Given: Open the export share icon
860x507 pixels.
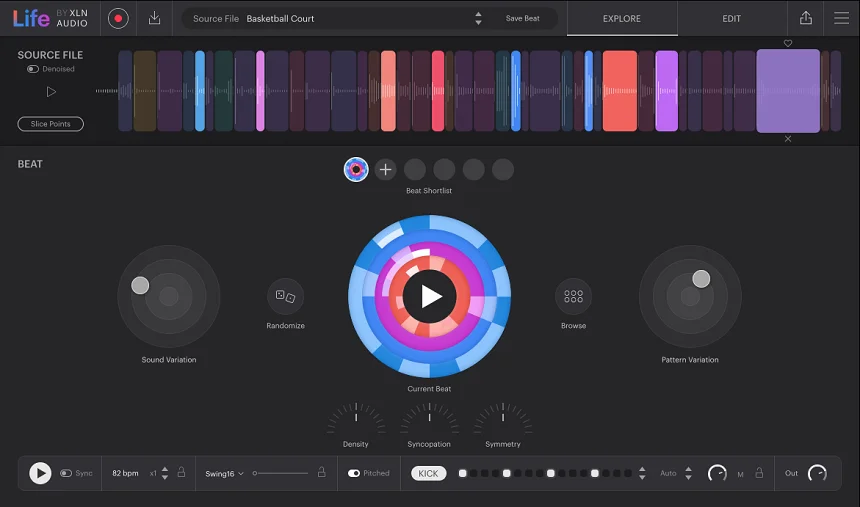Looking at the screenshot, I should tap(806, 18).
